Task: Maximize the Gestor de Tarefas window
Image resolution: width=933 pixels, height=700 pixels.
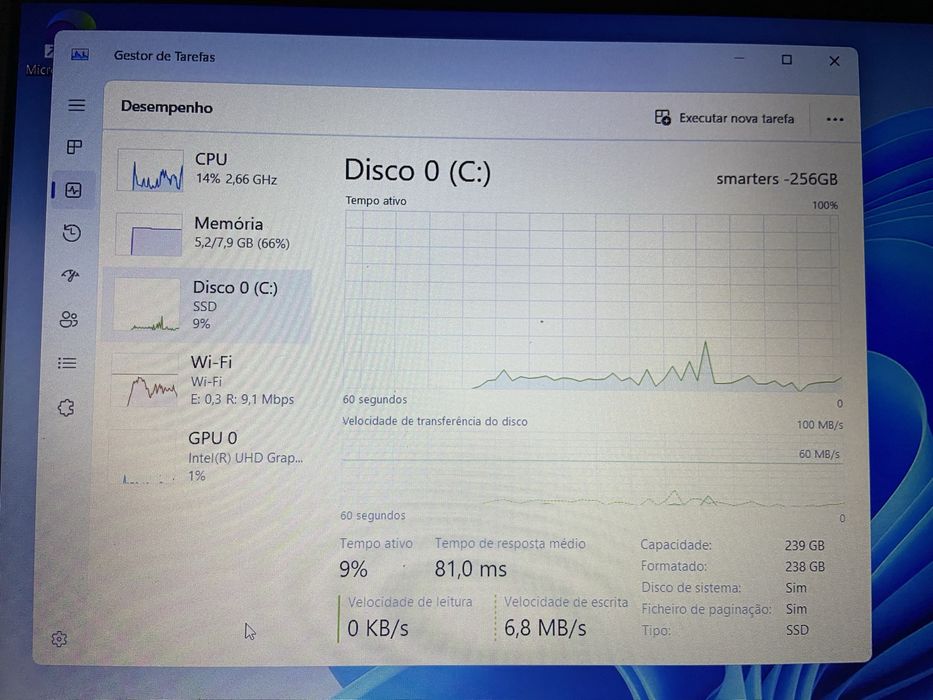Action: tap(787, 60)
